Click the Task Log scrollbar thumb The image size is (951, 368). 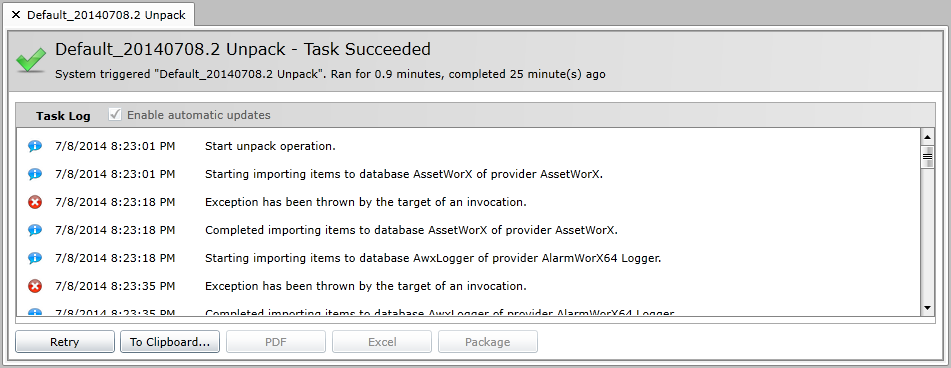[x=927, y=156]
